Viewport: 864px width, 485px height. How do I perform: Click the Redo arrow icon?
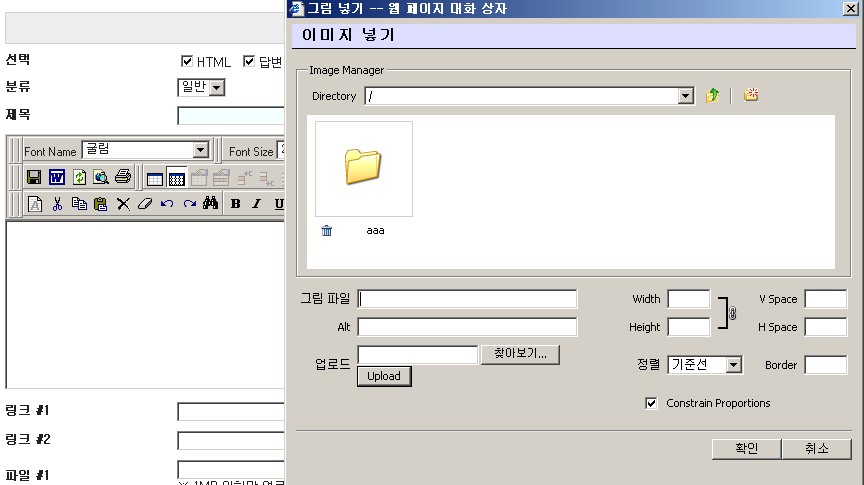(x=190, y=204)
